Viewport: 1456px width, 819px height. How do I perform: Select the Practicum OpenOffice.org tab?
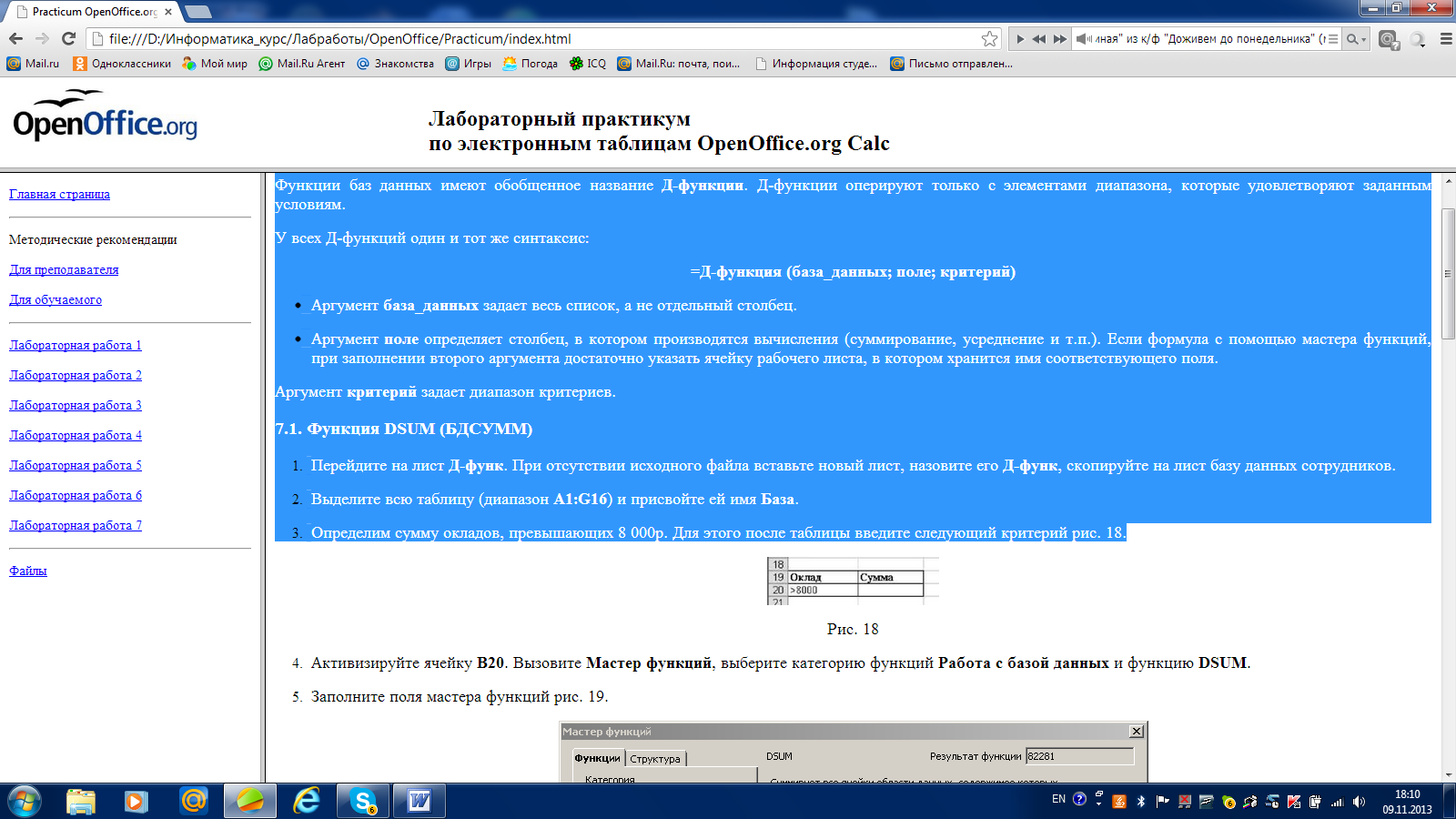coord(91,12)
